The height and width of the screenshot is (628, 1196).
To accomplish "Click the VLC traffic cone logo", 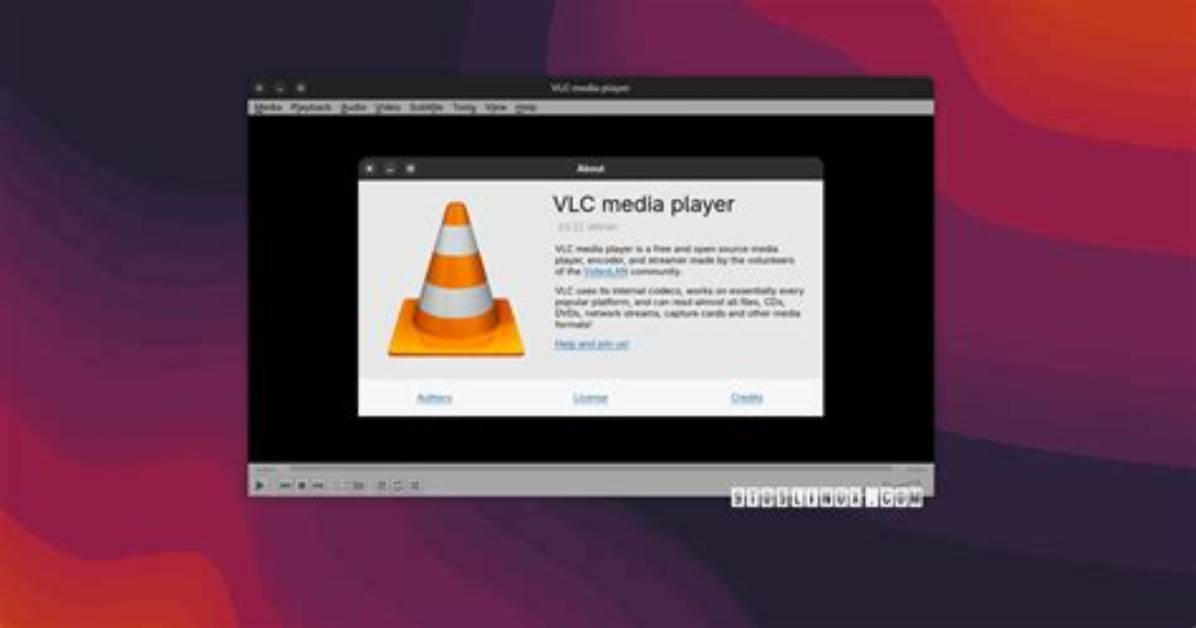I will point(456,280).
